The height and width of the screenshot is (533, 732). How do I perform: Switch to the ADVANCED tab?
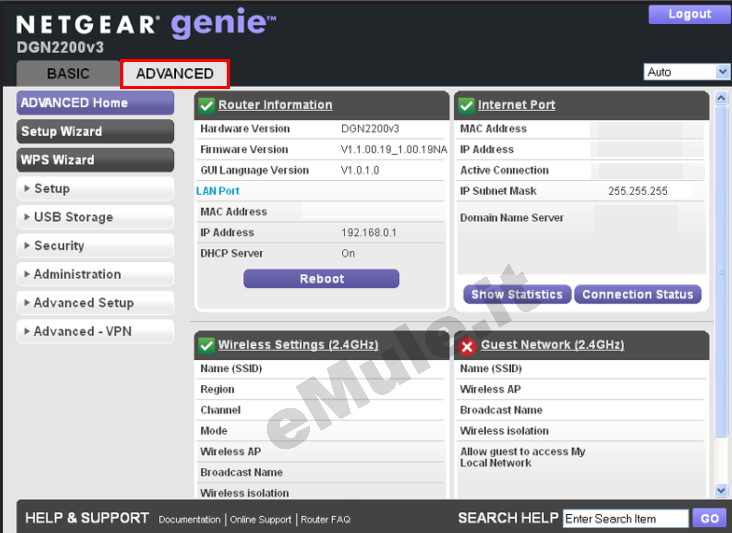pos(175,73)
